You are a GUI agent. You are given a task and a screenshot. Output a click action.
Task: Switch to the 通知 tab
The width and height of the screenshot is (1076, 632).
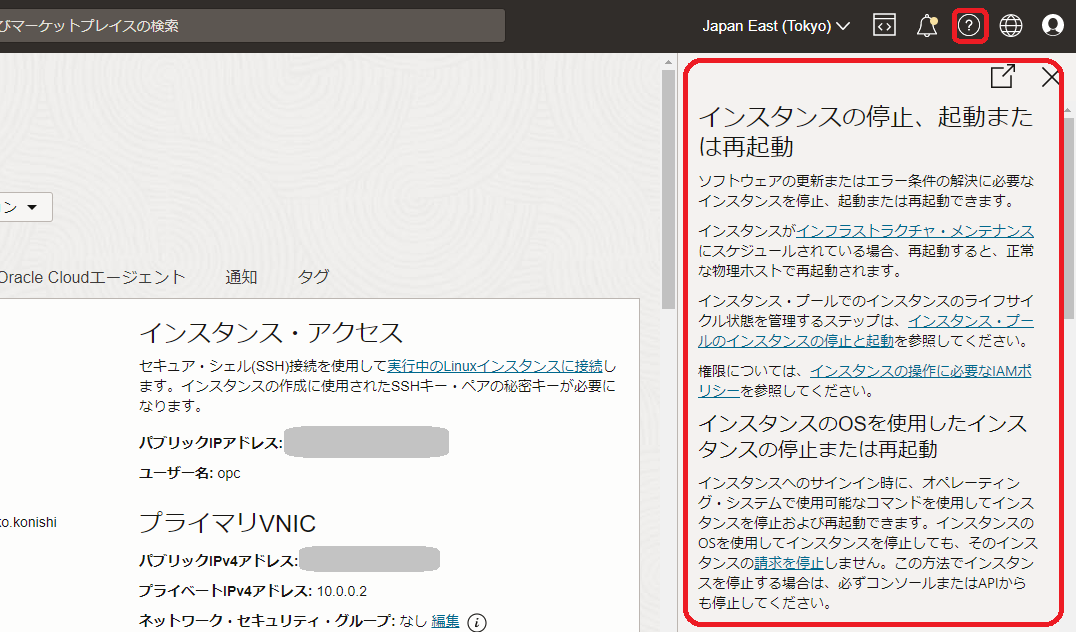click(x=242, y=277)
